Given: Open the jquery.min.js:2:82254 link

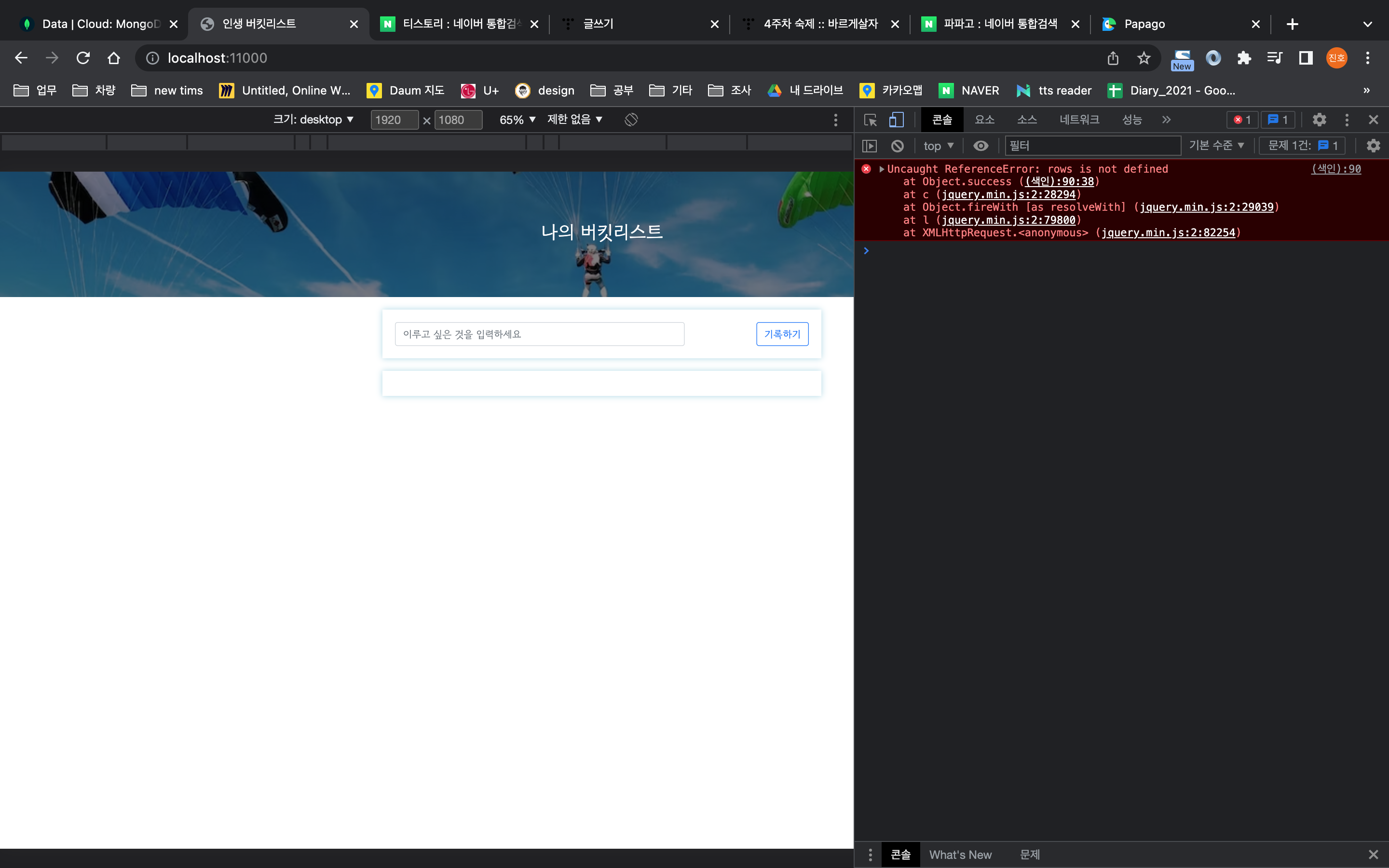Looking at the screenshot, I should (x=1168, y=232).
